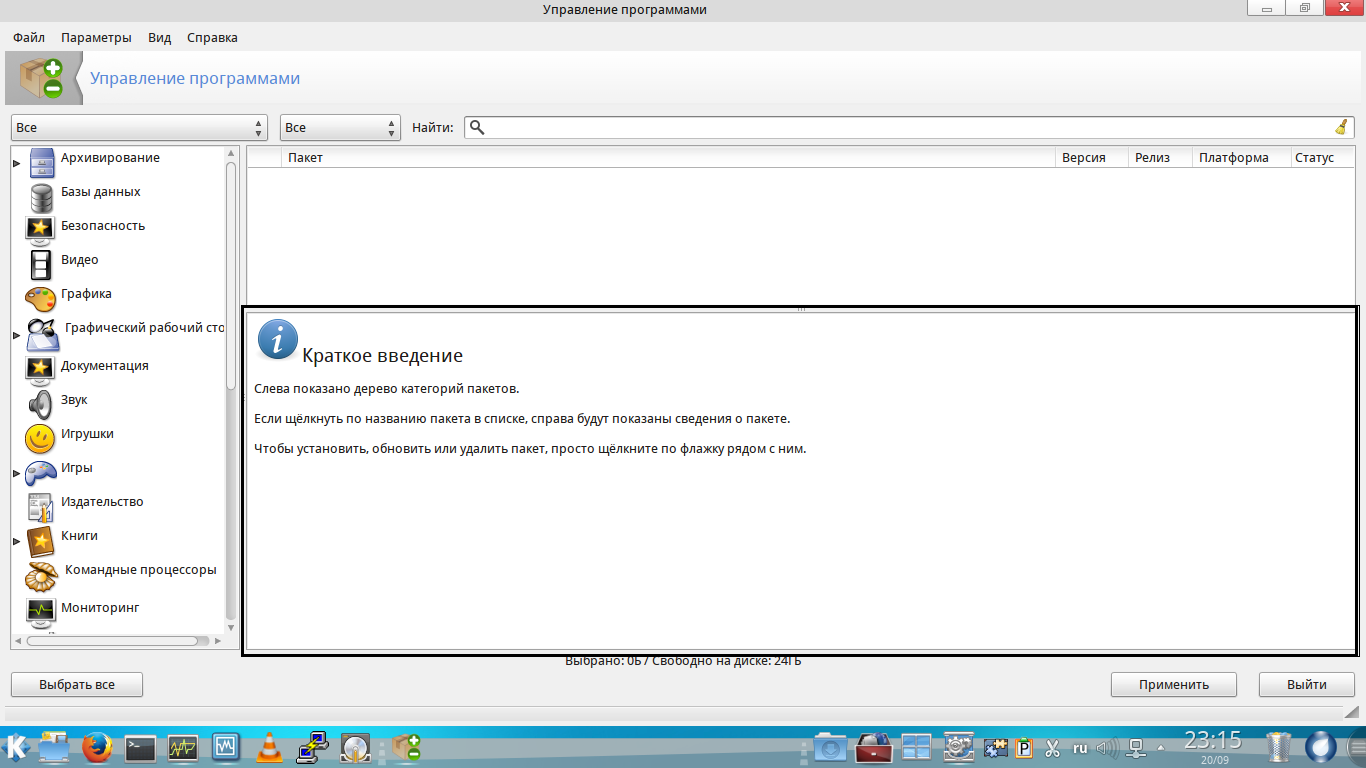Open the first package filter dropdown Все

140,128
